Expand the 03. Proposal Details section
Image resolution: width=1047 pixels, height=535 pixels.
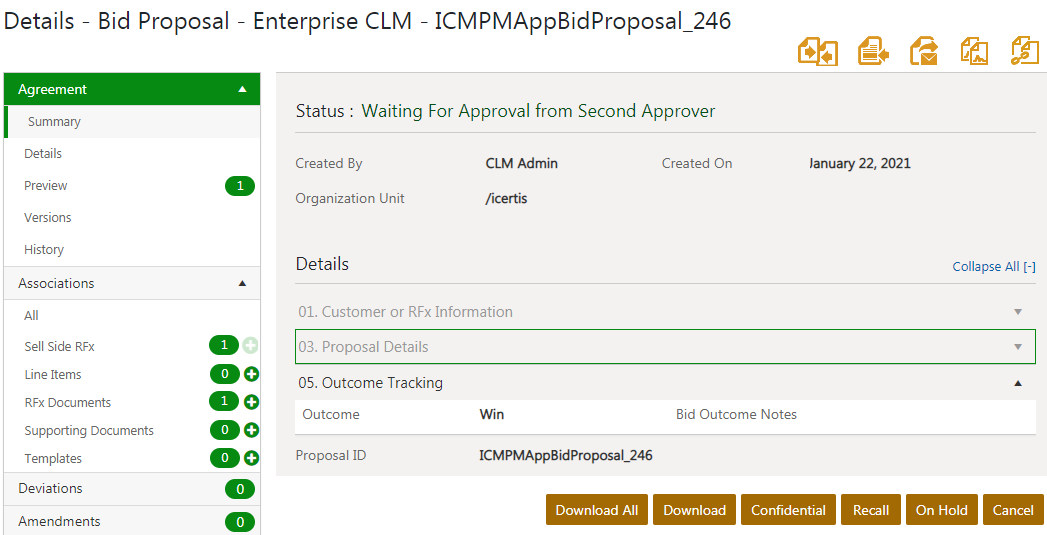click(1018, 347)
